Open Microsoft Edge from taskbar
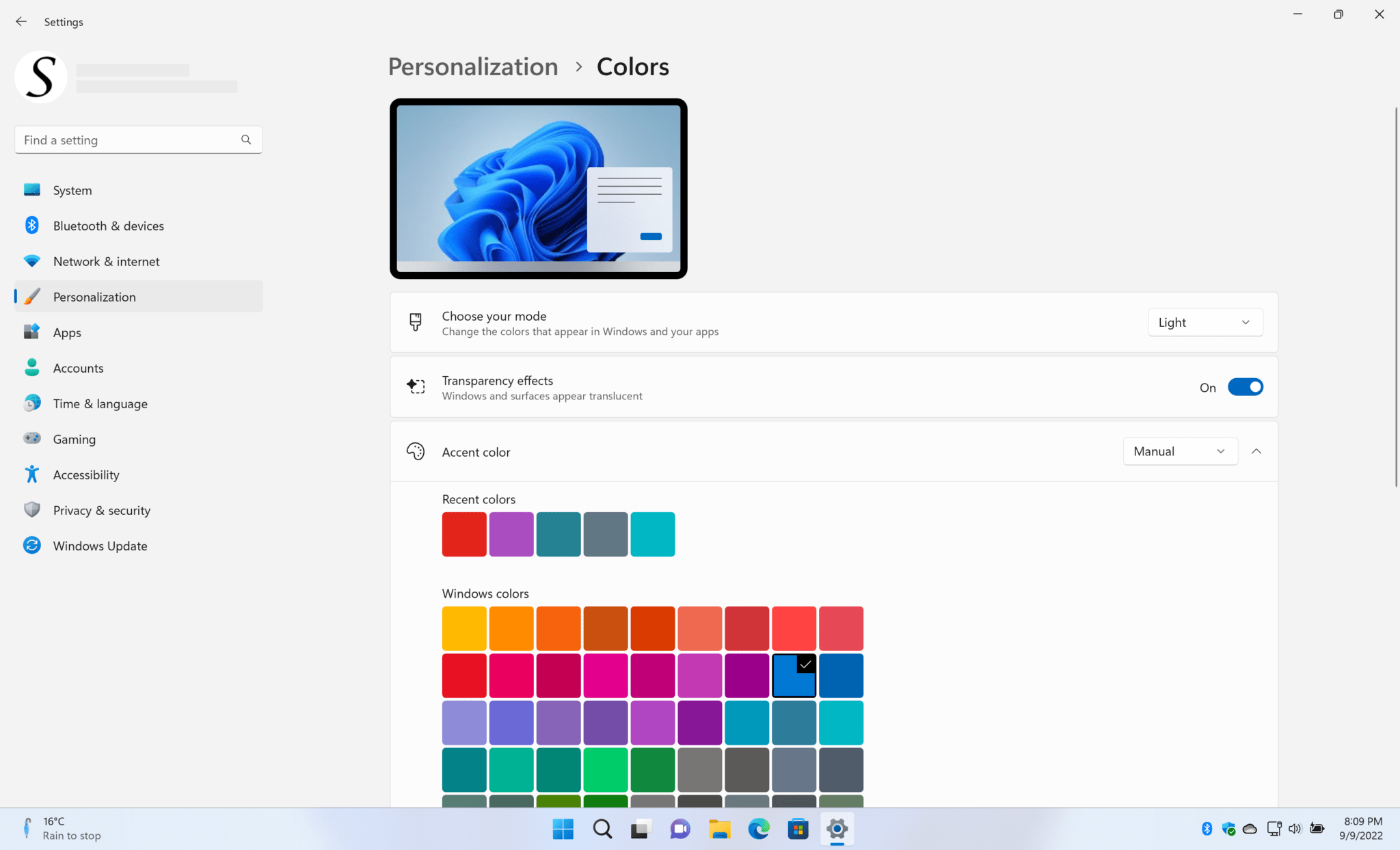Viewport: 1400px width, 850px height. coord(758,829)
